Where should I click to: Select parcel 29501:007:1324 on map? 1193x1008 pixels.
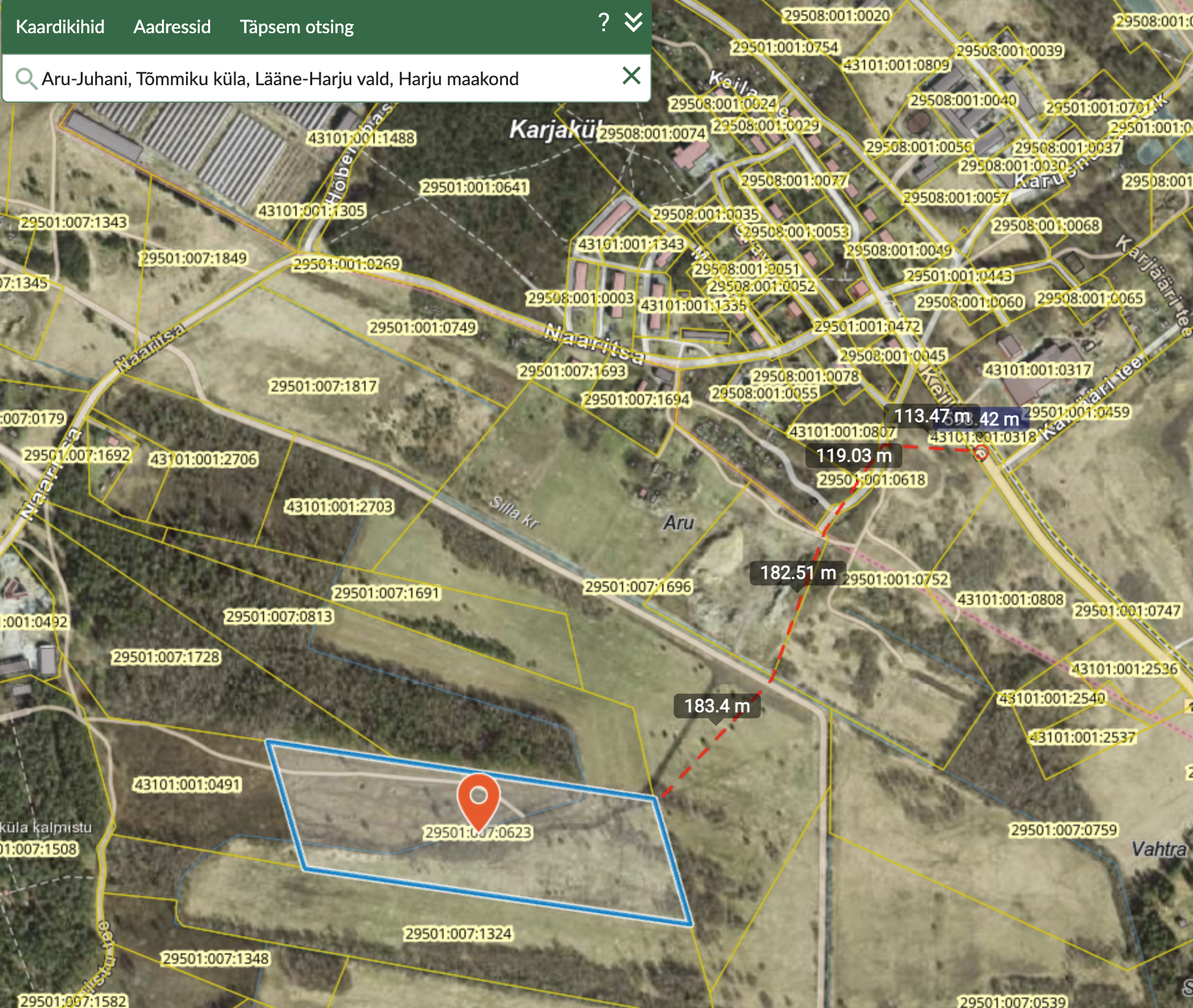(458, 934)
